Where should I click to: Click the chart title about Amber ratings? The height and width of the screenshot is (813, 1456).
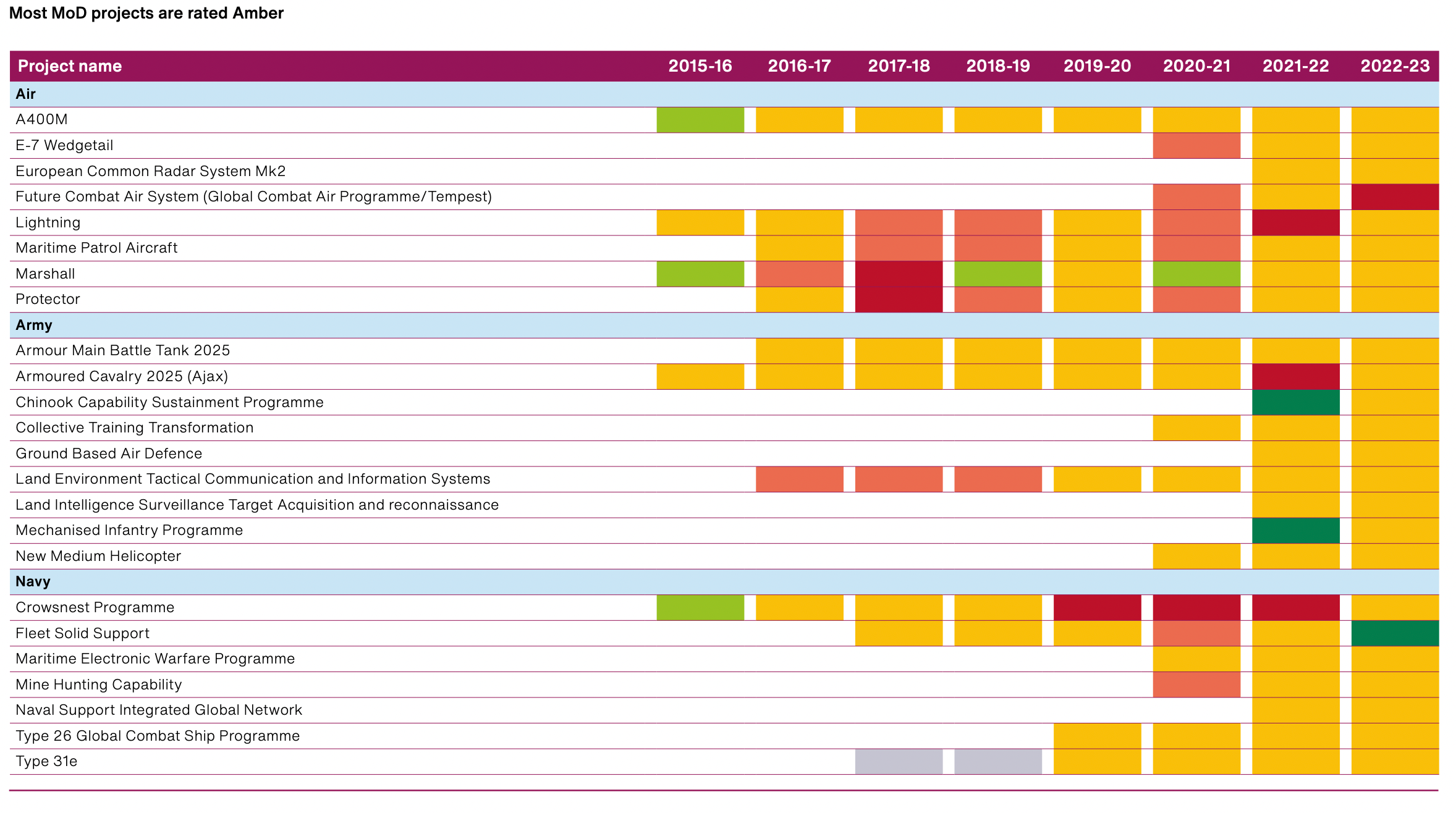pos(146,13)
